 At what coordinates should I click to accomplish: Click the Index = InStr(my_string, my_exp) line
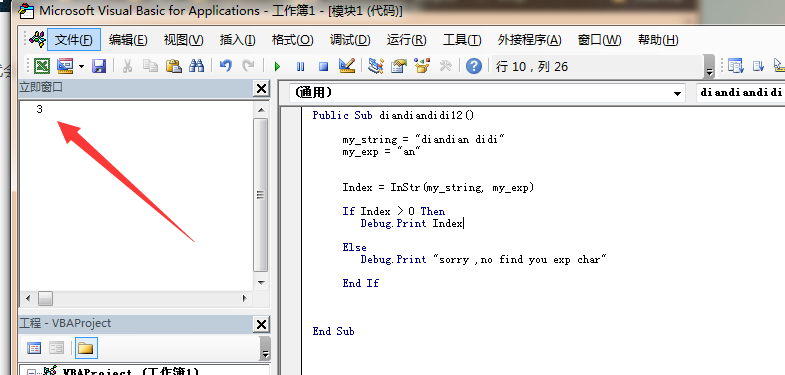439,188
